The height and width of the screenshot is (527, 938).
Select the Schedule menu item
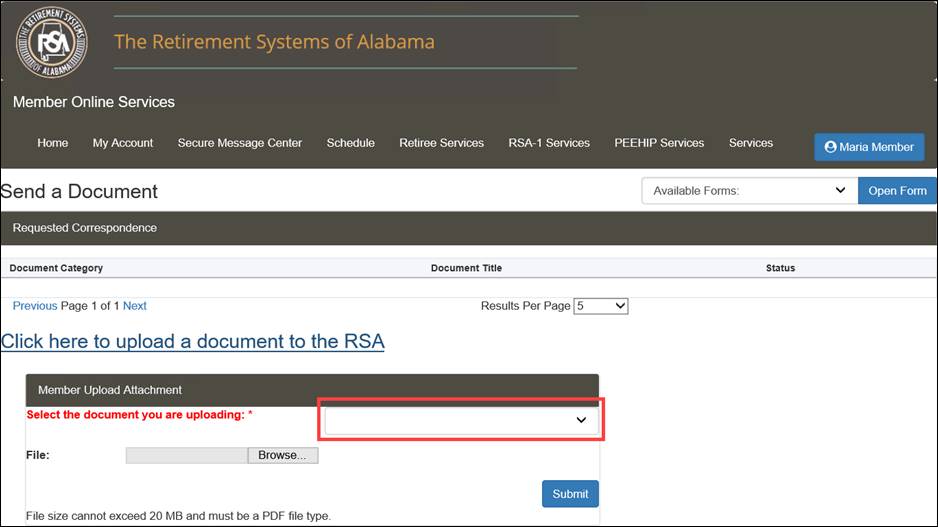click(x=351, y=143)
